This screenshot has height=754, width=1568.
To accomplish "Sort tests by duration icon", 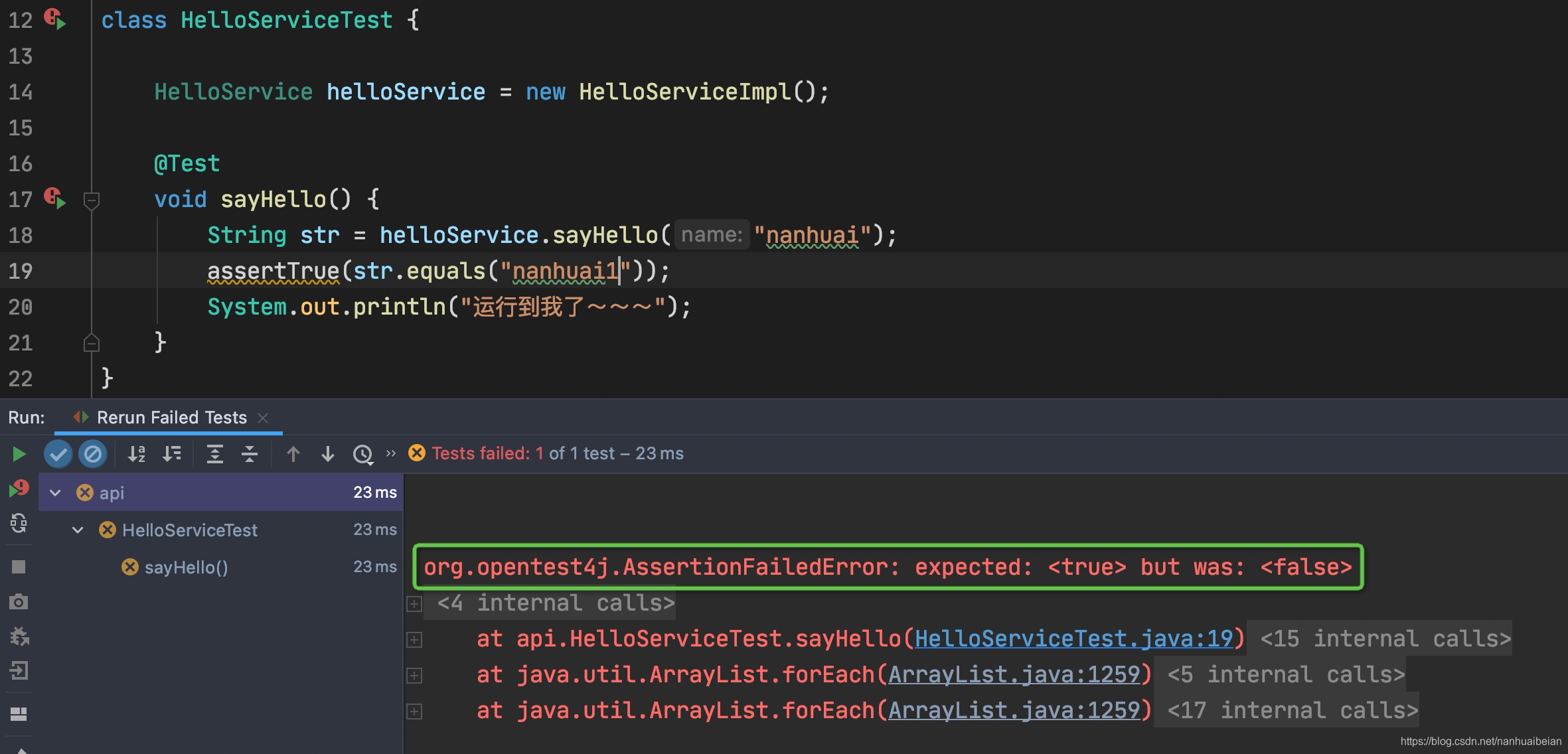I will click(x=171, y=454).
